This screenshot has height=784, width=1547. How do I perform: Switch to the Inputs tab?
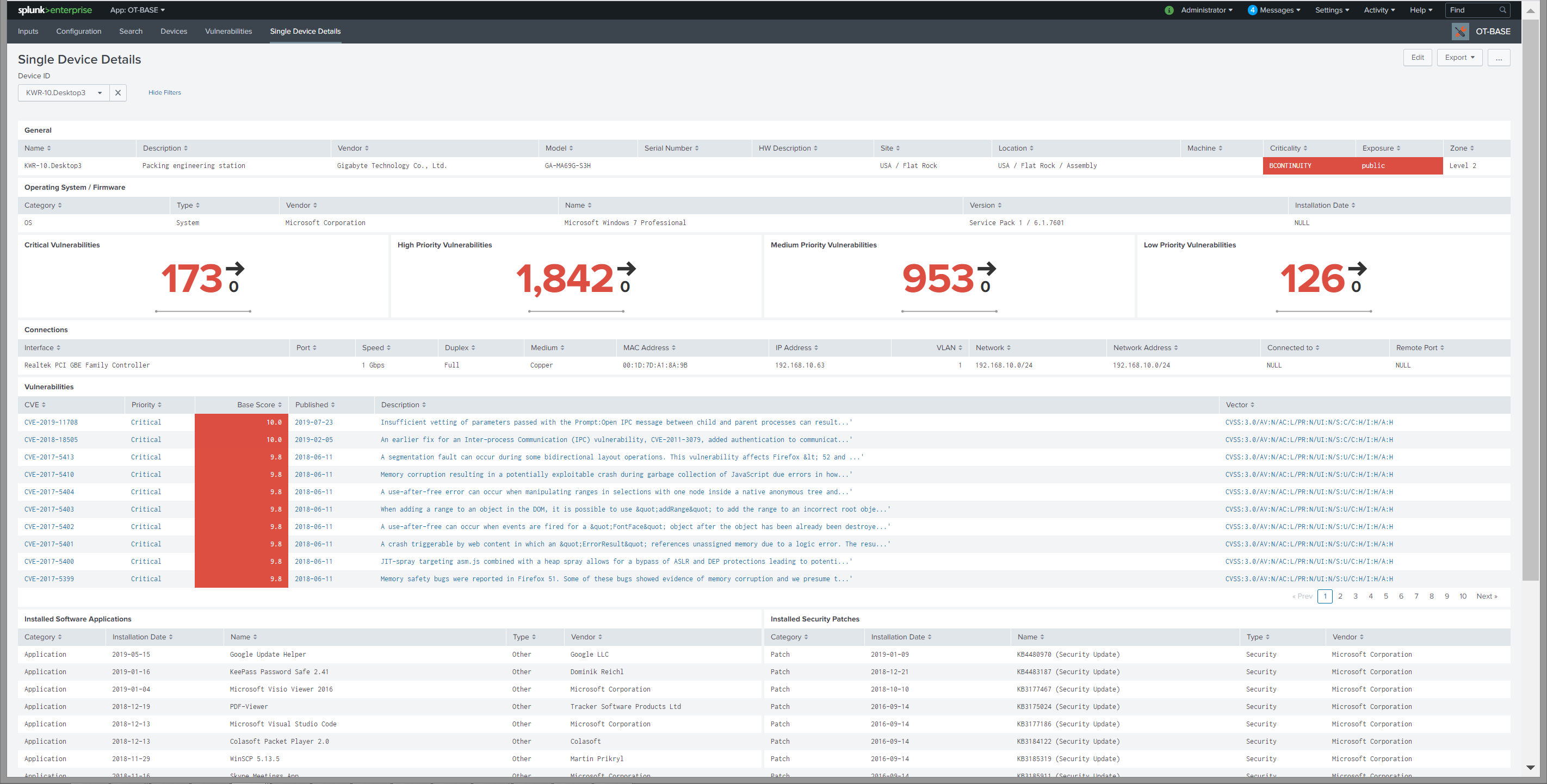pos(28,31)
